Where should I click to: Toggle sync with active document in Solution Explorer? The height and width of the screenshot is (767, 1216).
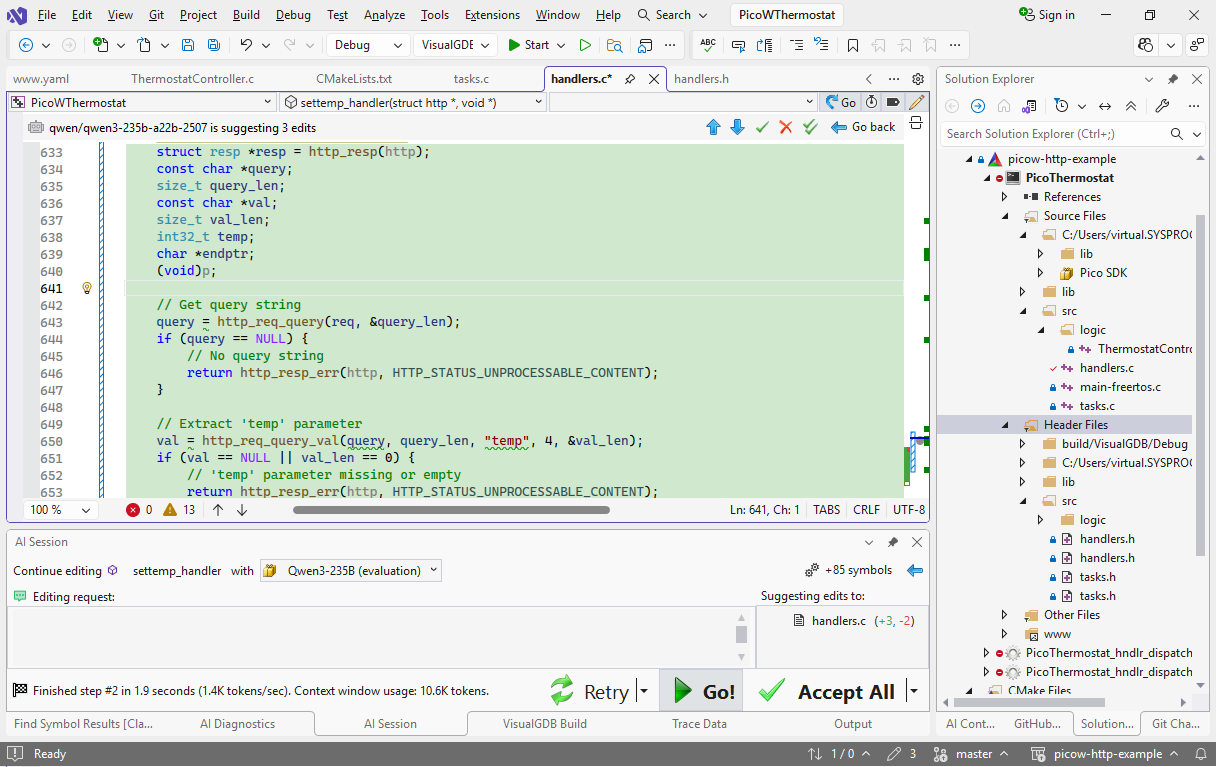(x=1105, y=106)
